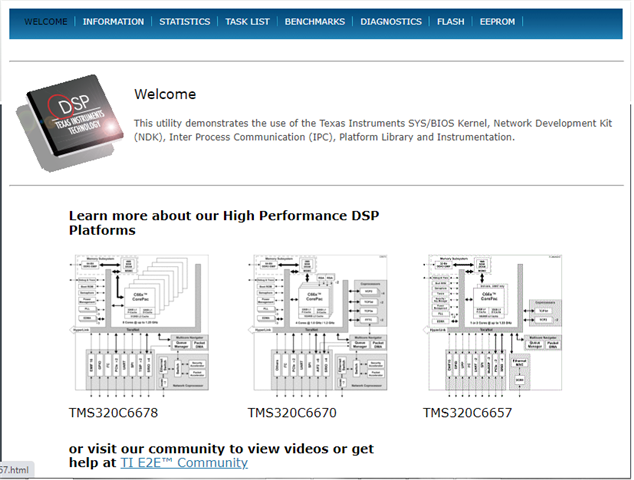634x480 pixels.
Task: Open the TMS320C6678 block diagram thumbnail
Action: click(x=140, y=325)
